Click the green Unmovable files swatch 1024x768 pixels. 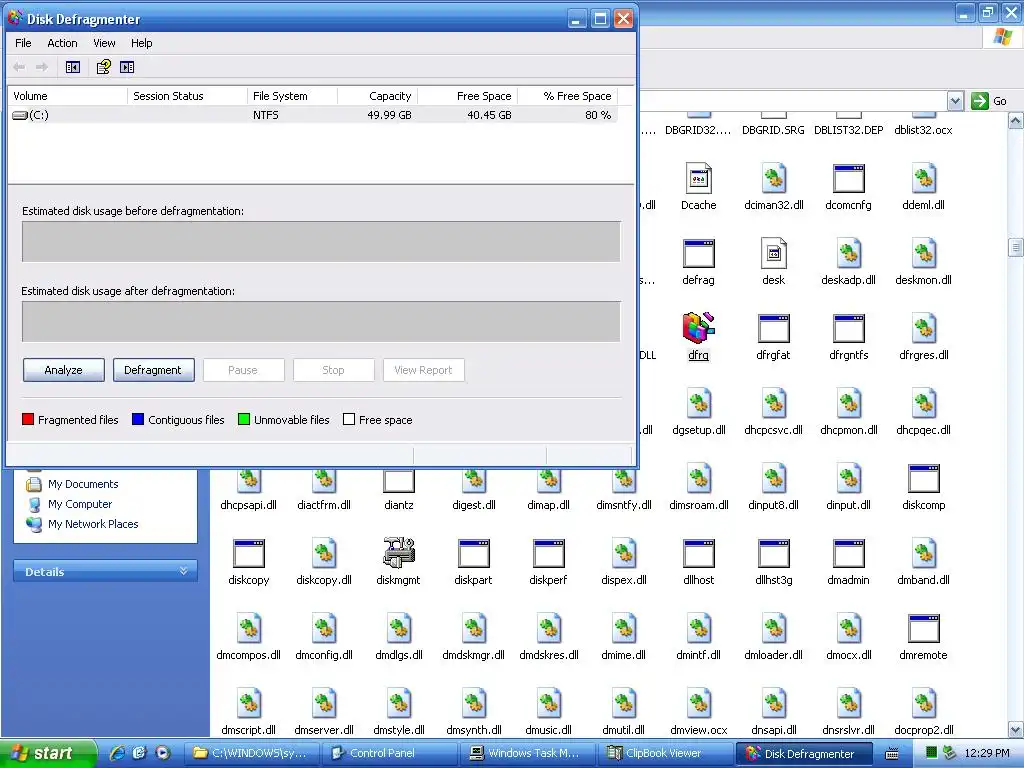244,419
